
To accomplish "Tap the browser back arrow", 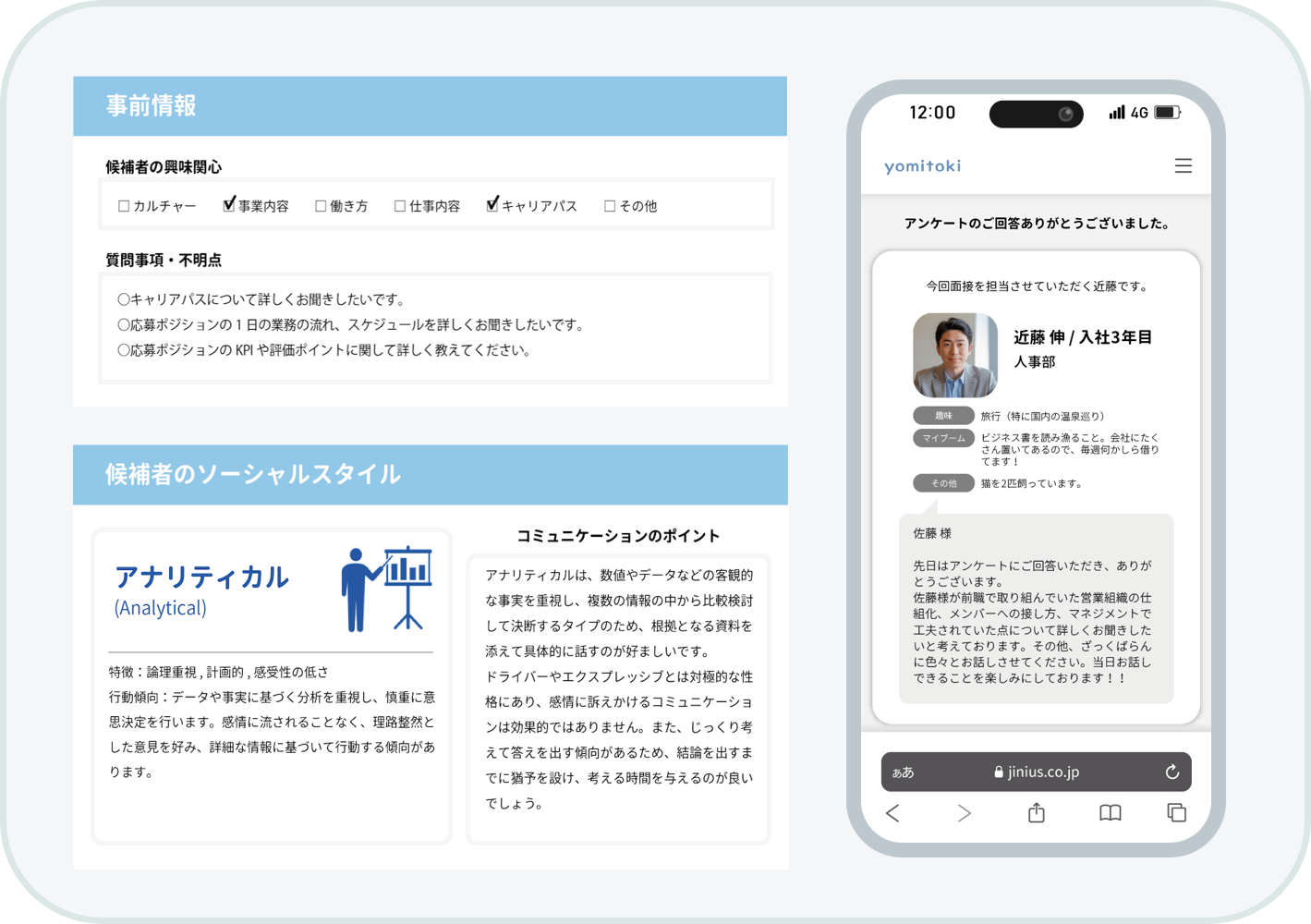I will point(892,813).
